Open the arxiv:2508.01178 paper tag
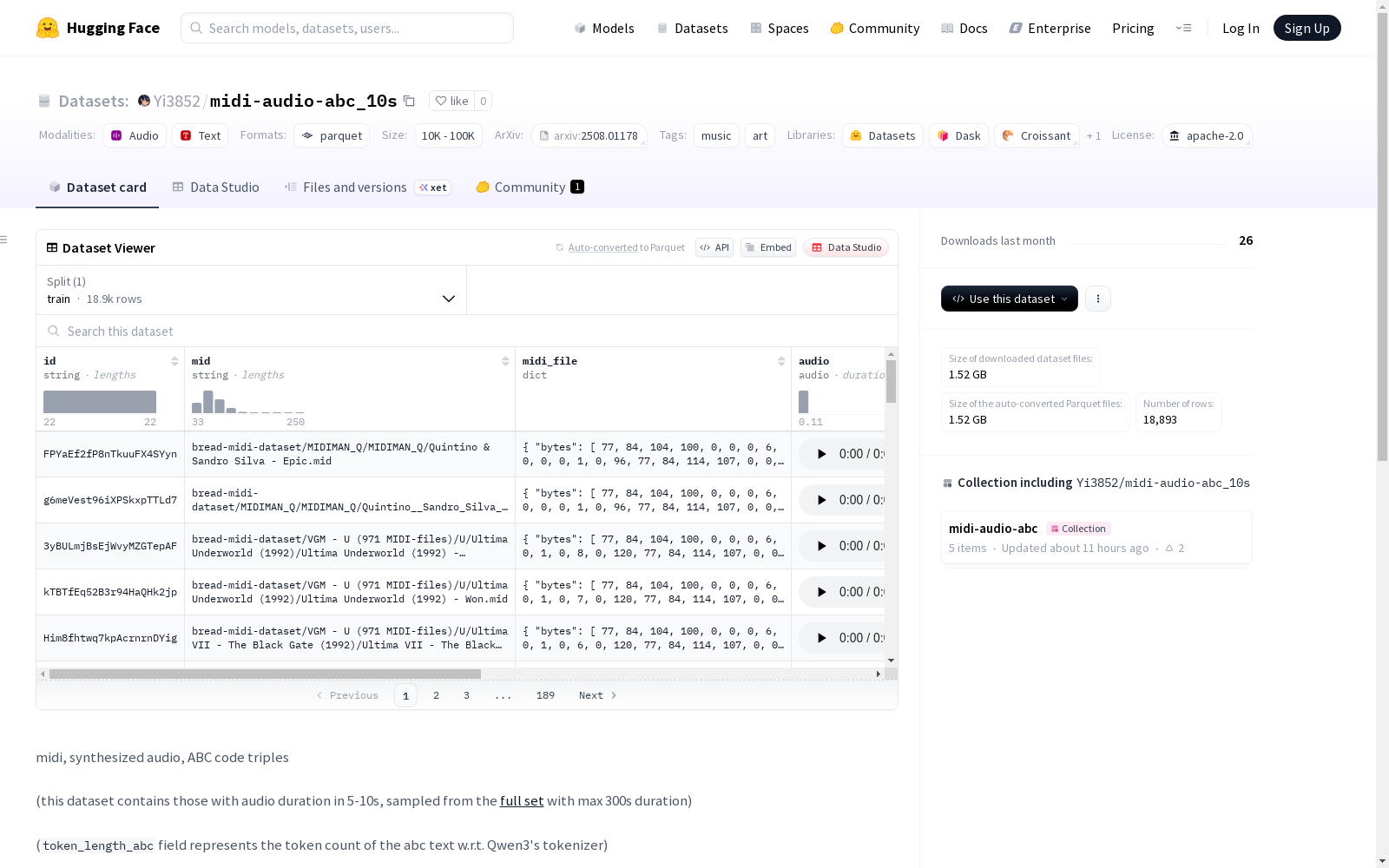 [589, 135]
